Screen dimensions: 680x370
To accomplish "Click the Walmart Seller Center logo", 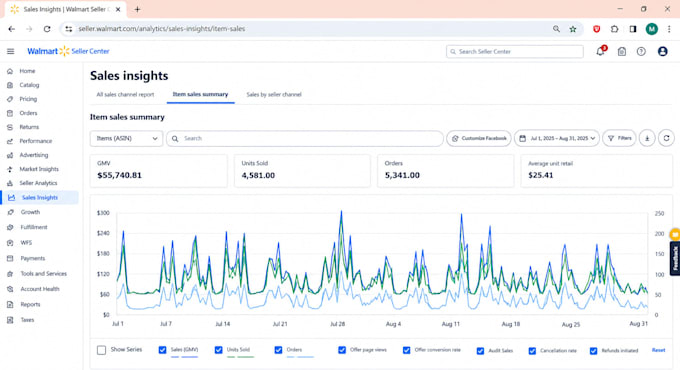I will click(68, 51).
